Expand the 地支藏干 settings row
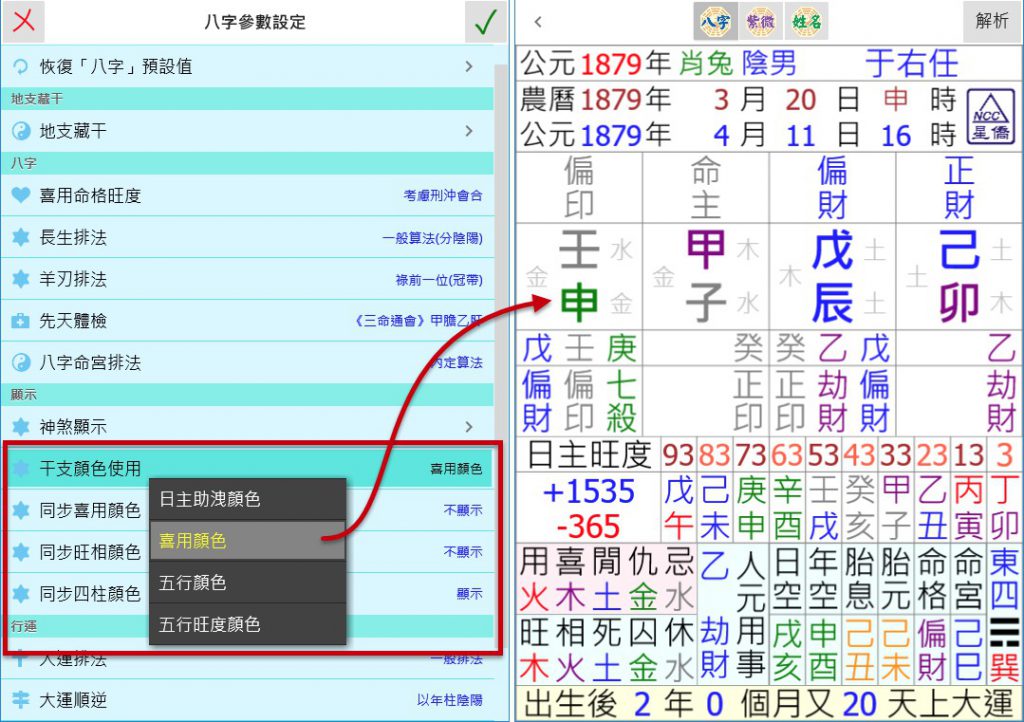 point(248,131)
